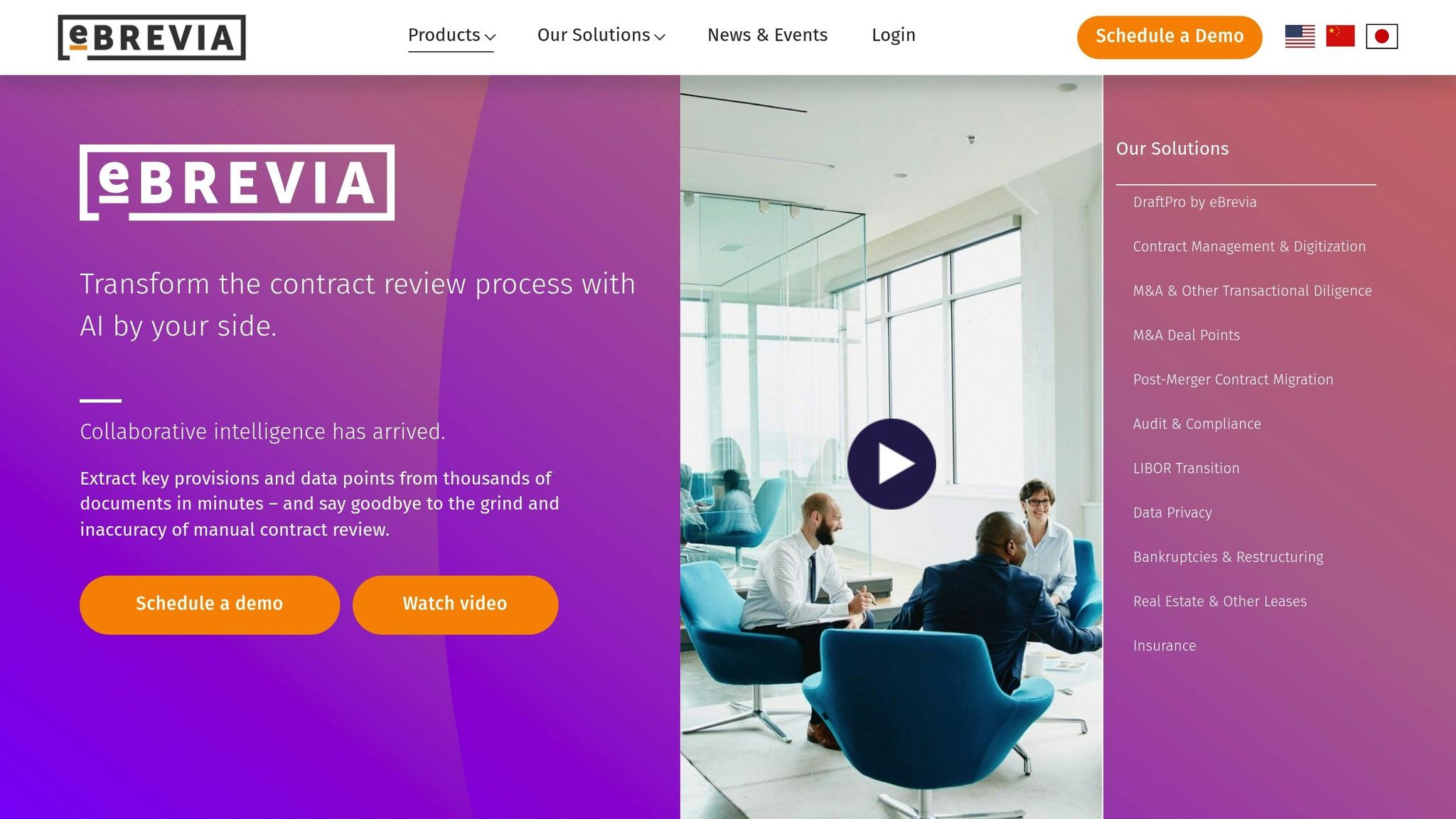The width and height of the screenshot is (1456, 819).
Task: Expand the Products dropdown menu
Action: click(451, 35)
